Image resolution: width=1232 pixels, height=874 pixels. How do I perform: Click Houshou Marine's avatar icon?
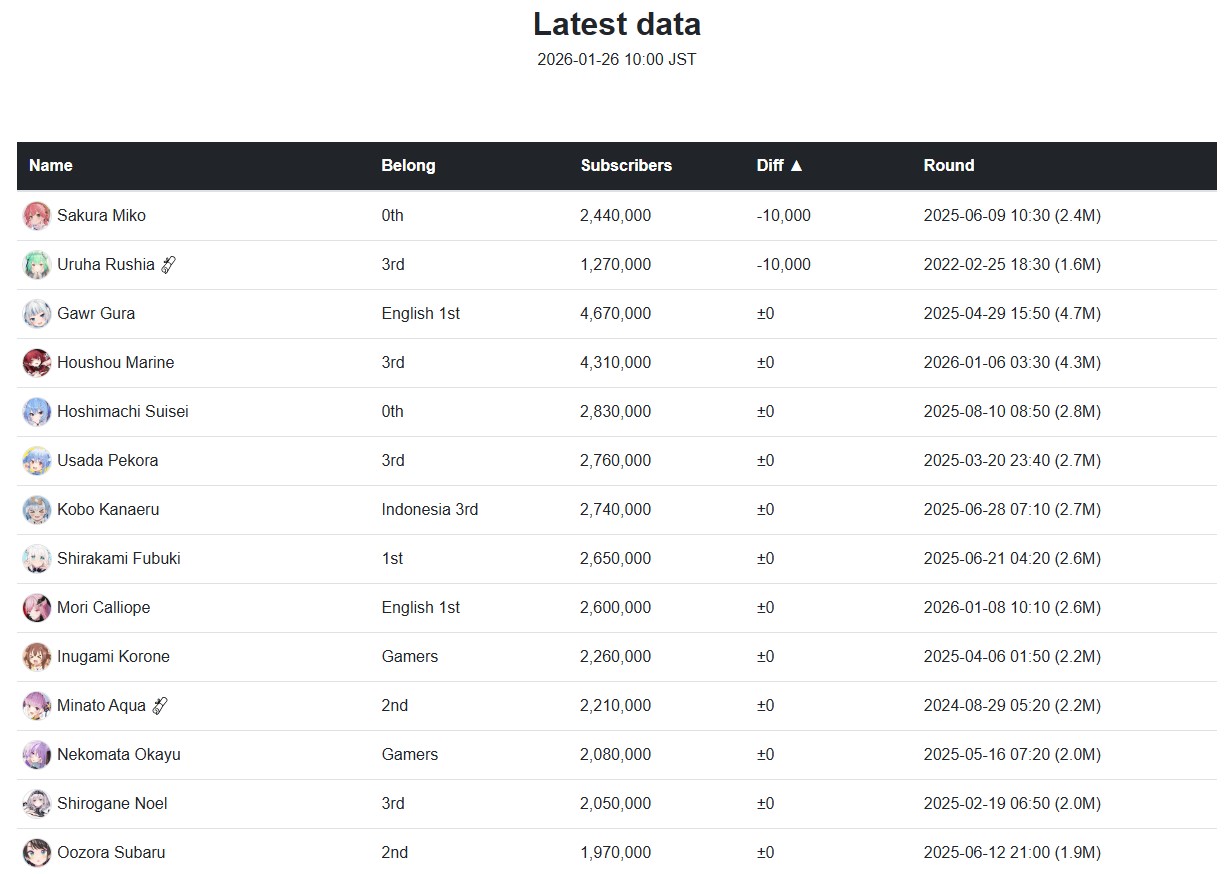(37, 363)
